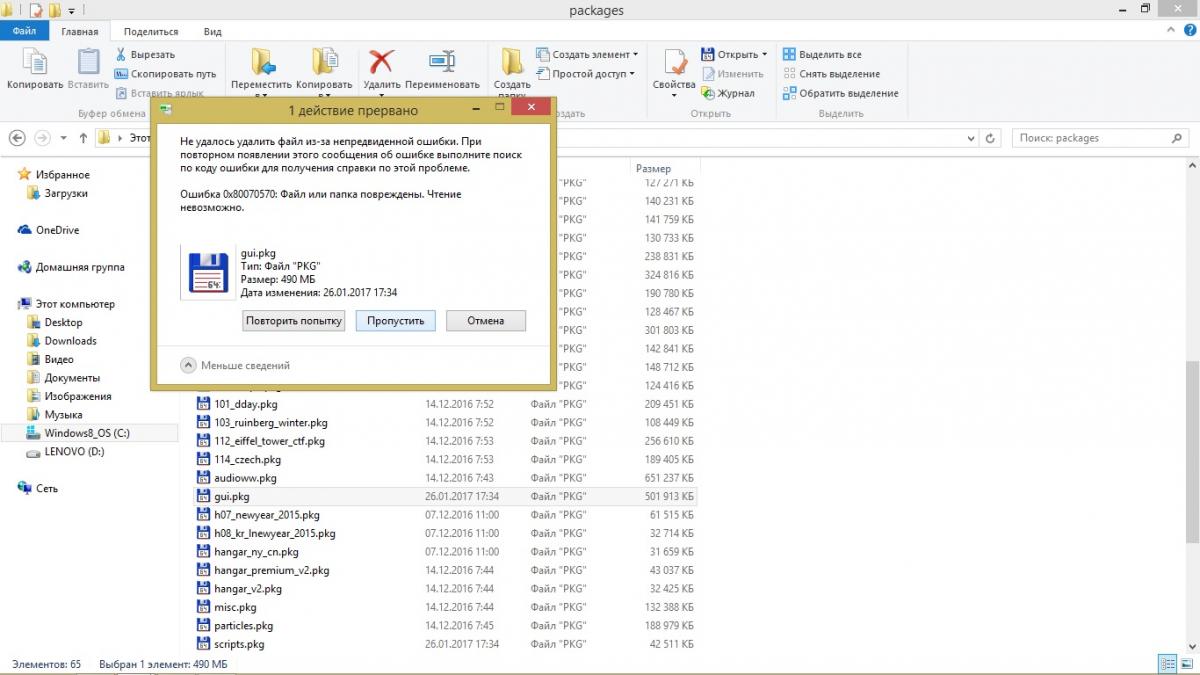The width and height of the screenshot is (1200, 675).
Task: Click the Copy (Копировать) ribbon icon
Action: [34, 63]
